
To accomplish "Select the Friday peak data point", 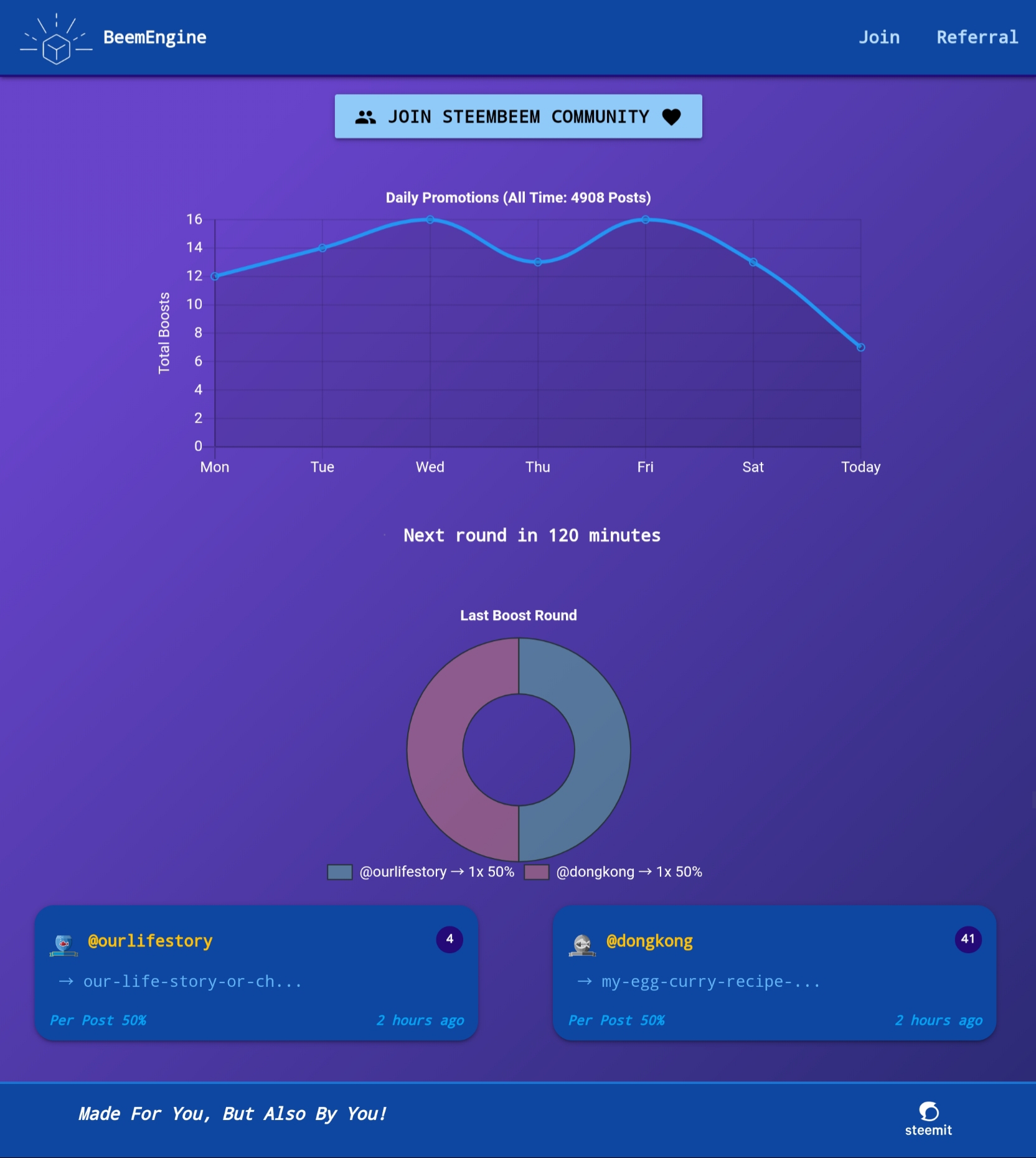I will pos(646,220).
